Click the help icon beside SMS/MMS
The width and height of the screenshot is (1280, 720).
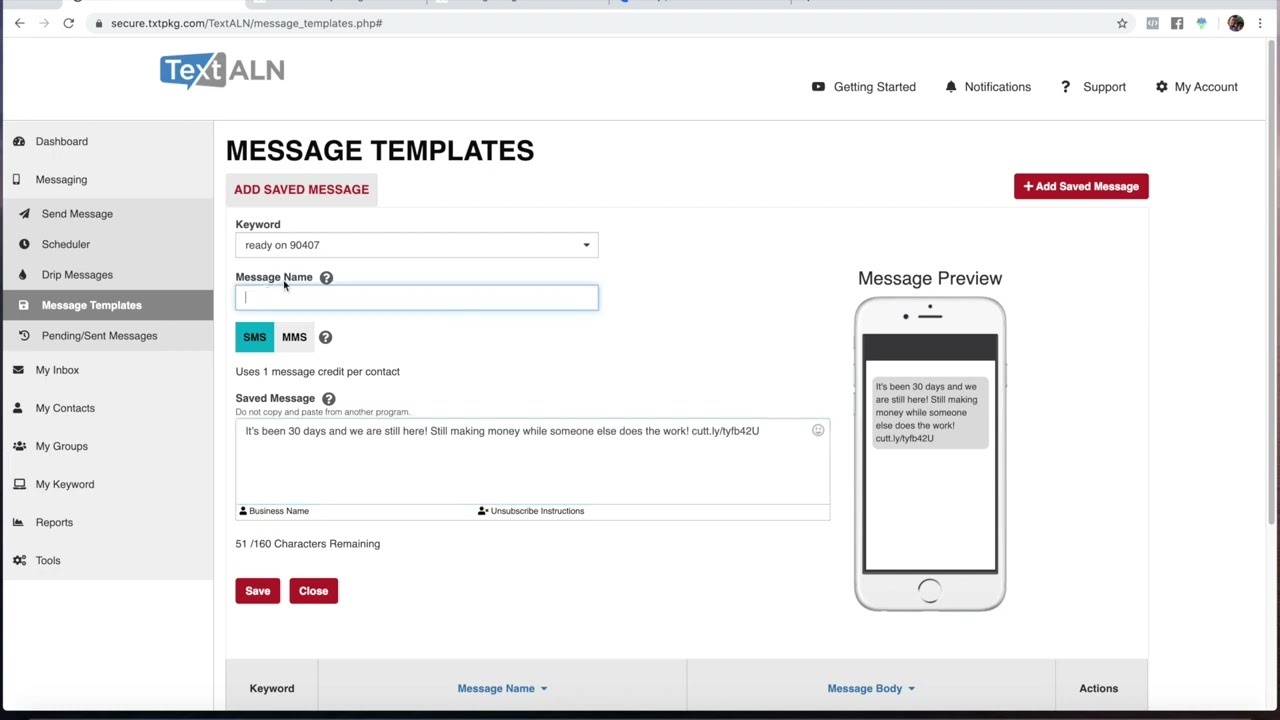tap(325, 338)
